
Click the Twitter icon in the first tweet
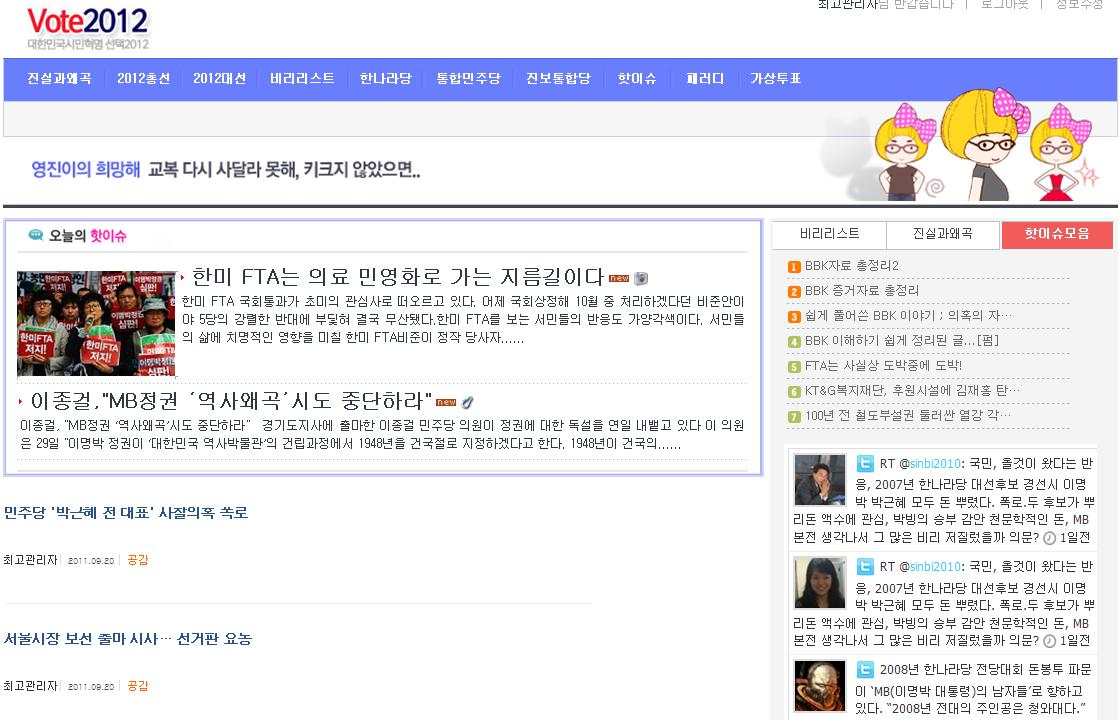(865, 464)
